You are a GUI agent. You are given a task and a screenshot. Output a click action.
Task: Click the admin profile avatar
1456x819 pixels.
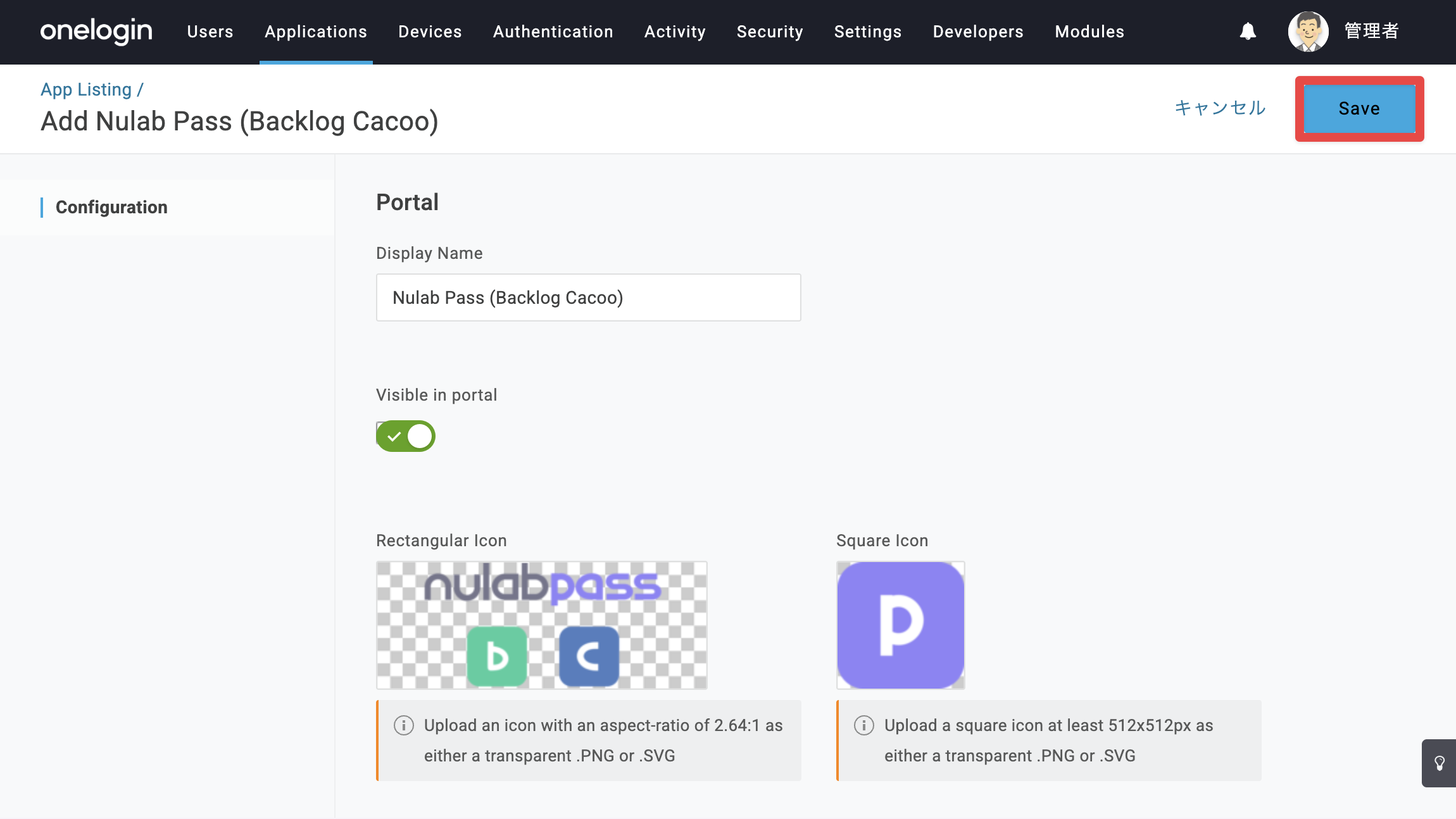click(1308, 31)
